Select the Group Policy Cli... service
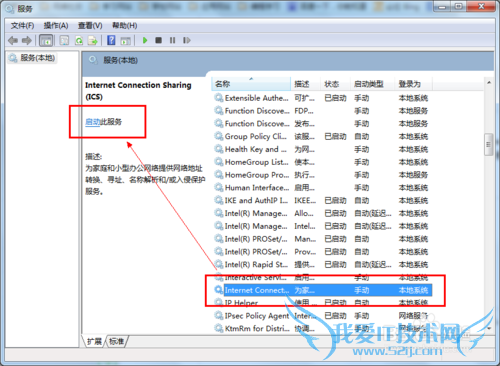The image size is (500, 366). click(x=322, y=136)
